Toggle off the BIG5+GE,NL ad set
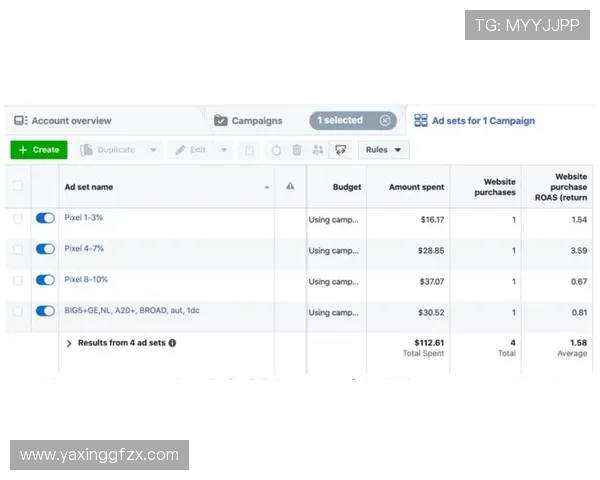Image resolution: width=600 pixels, height=480 pixels. (45, 311)
